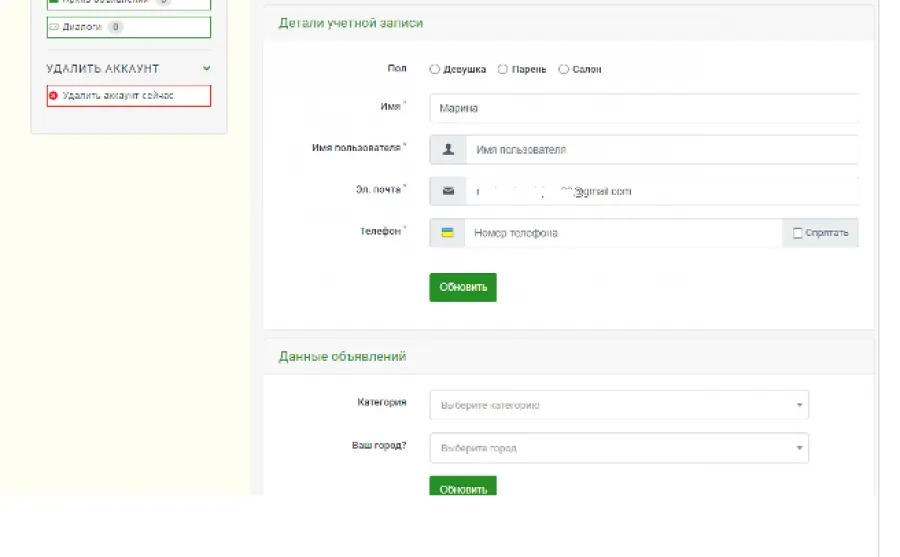The width and height of the screenshot is (900, 557).
Task: Click the Ваш город? field label
Action: point(379,445)
